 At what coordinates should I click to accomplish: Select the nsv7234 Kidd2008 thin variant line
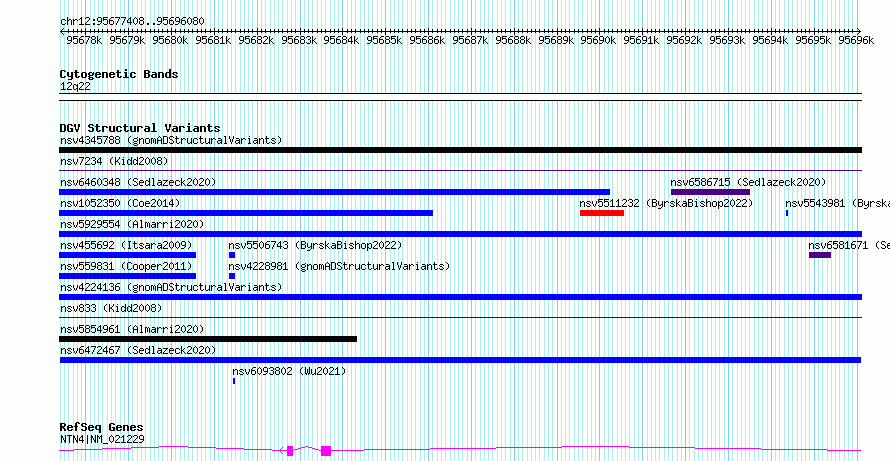(x=460, y=171)
